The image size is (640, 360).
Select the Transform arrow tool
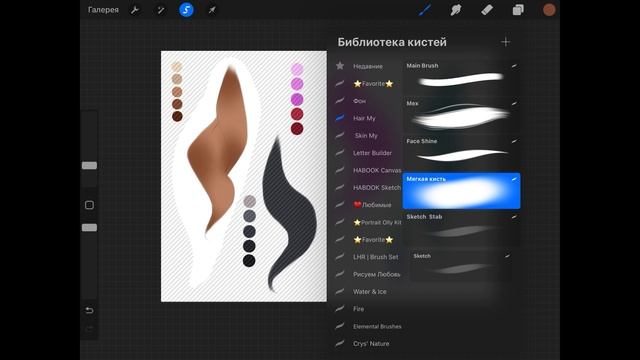tap(212, 10)
